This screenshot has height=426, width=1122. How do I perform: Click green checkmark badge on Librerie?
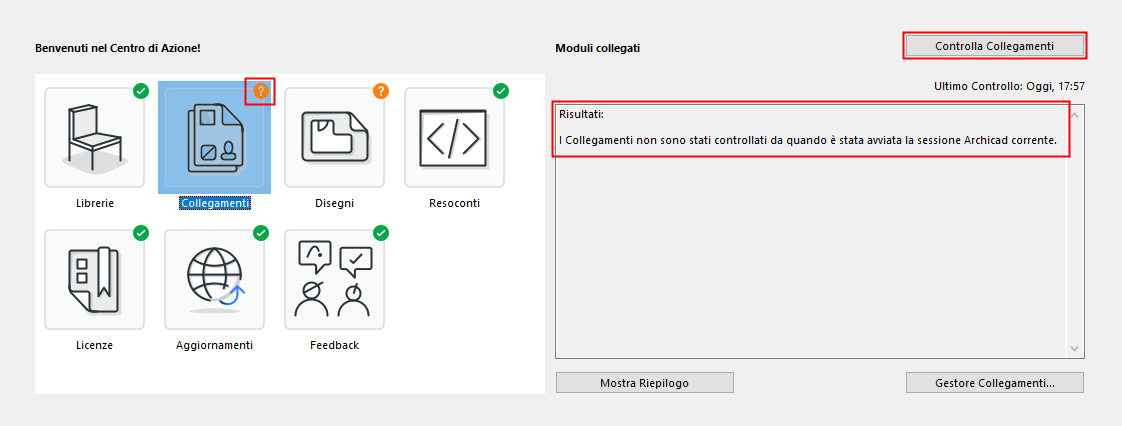(x=141, y=91)
